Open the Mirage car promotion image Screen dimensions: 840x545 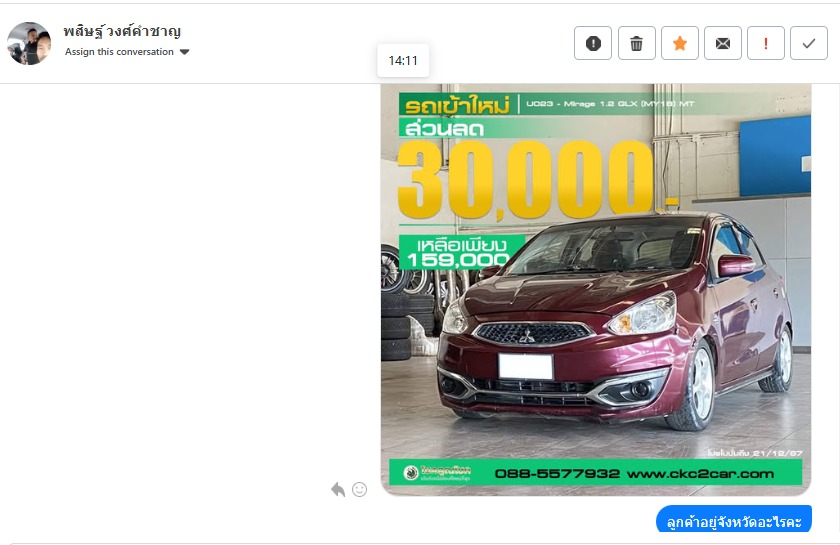click(596, 289)
